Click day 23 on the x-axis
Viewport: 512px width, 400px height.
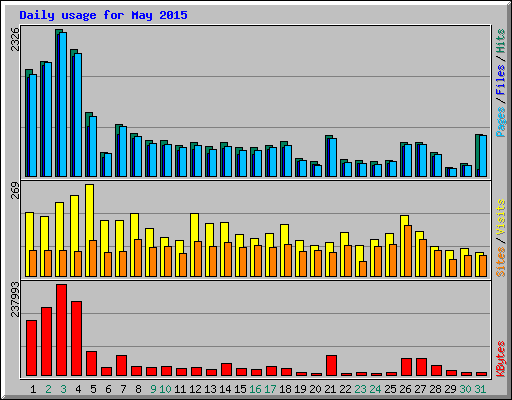coord(360,389)
